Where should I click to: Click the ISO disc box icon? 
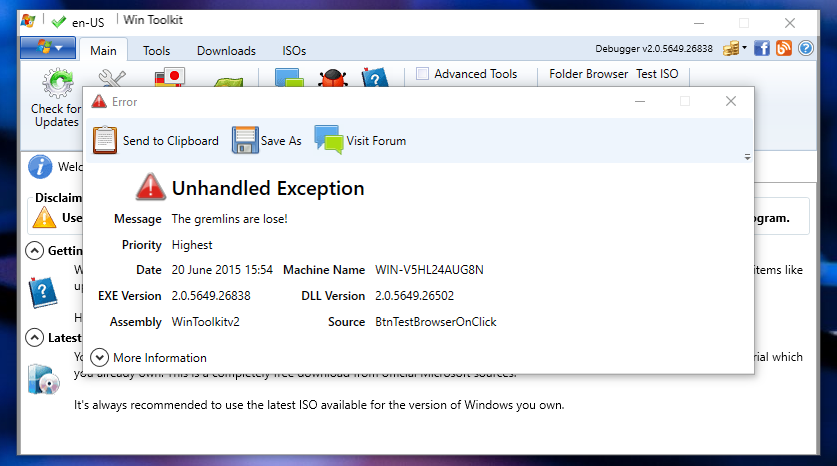pyautogui.click(x=43, y=379)
